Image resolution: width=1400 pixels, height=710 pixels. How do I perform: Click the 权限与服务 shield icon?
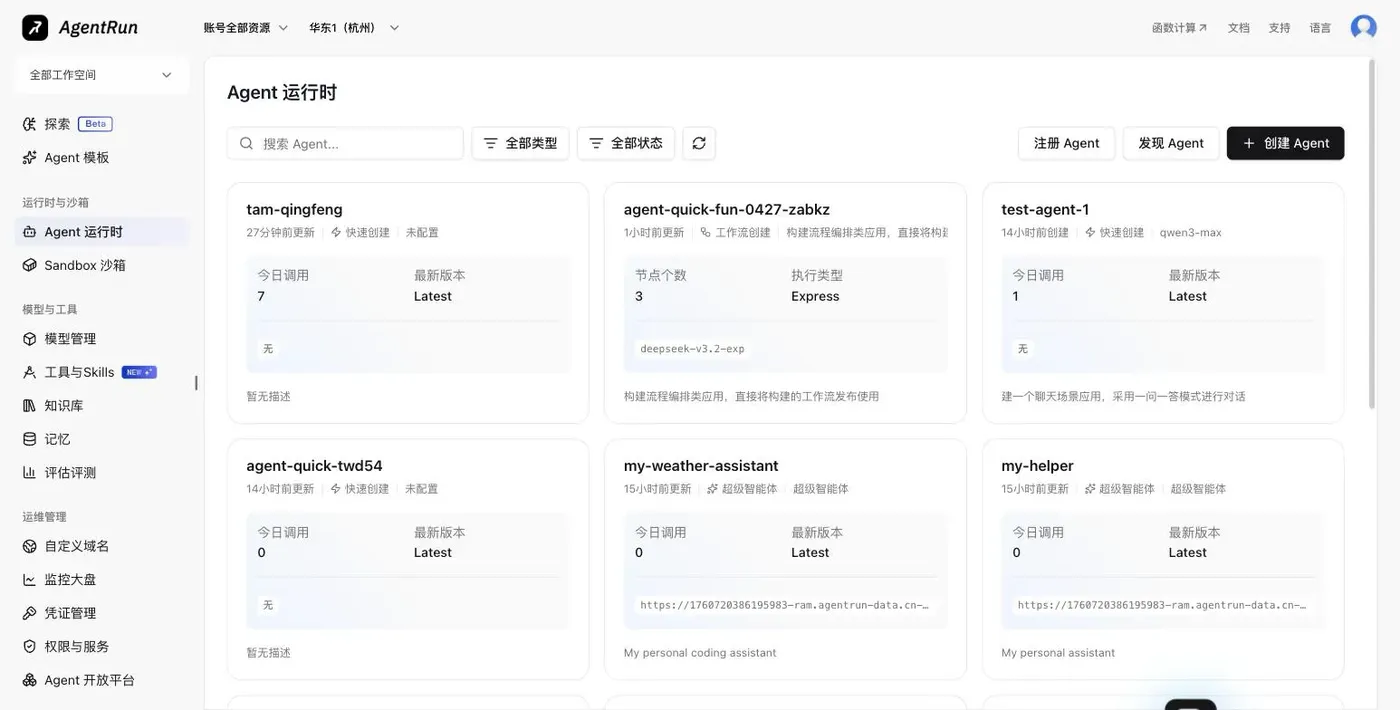point(30,646)
